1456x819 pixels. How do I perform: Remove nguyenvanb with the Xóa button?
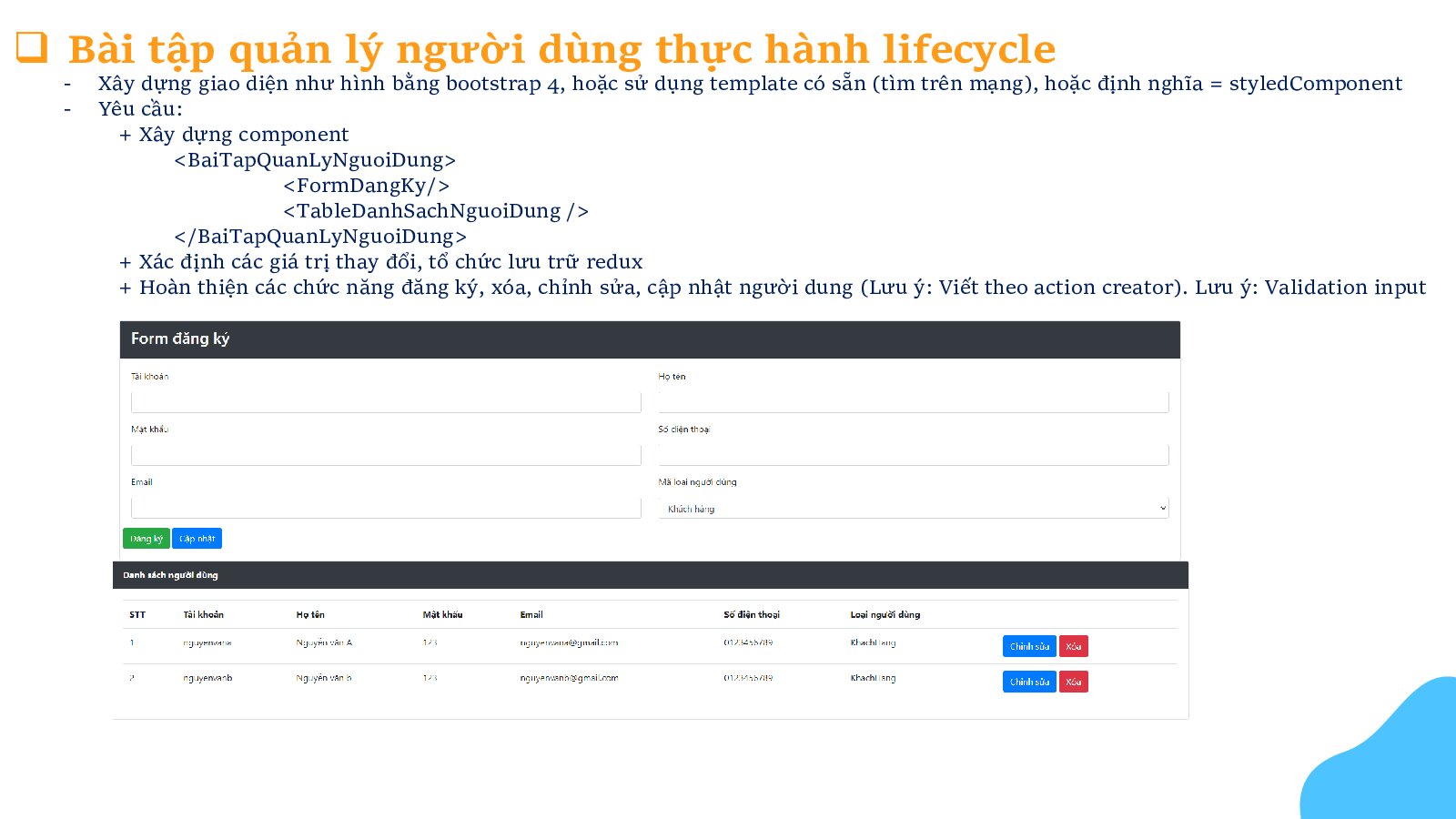click(1074, 682)
